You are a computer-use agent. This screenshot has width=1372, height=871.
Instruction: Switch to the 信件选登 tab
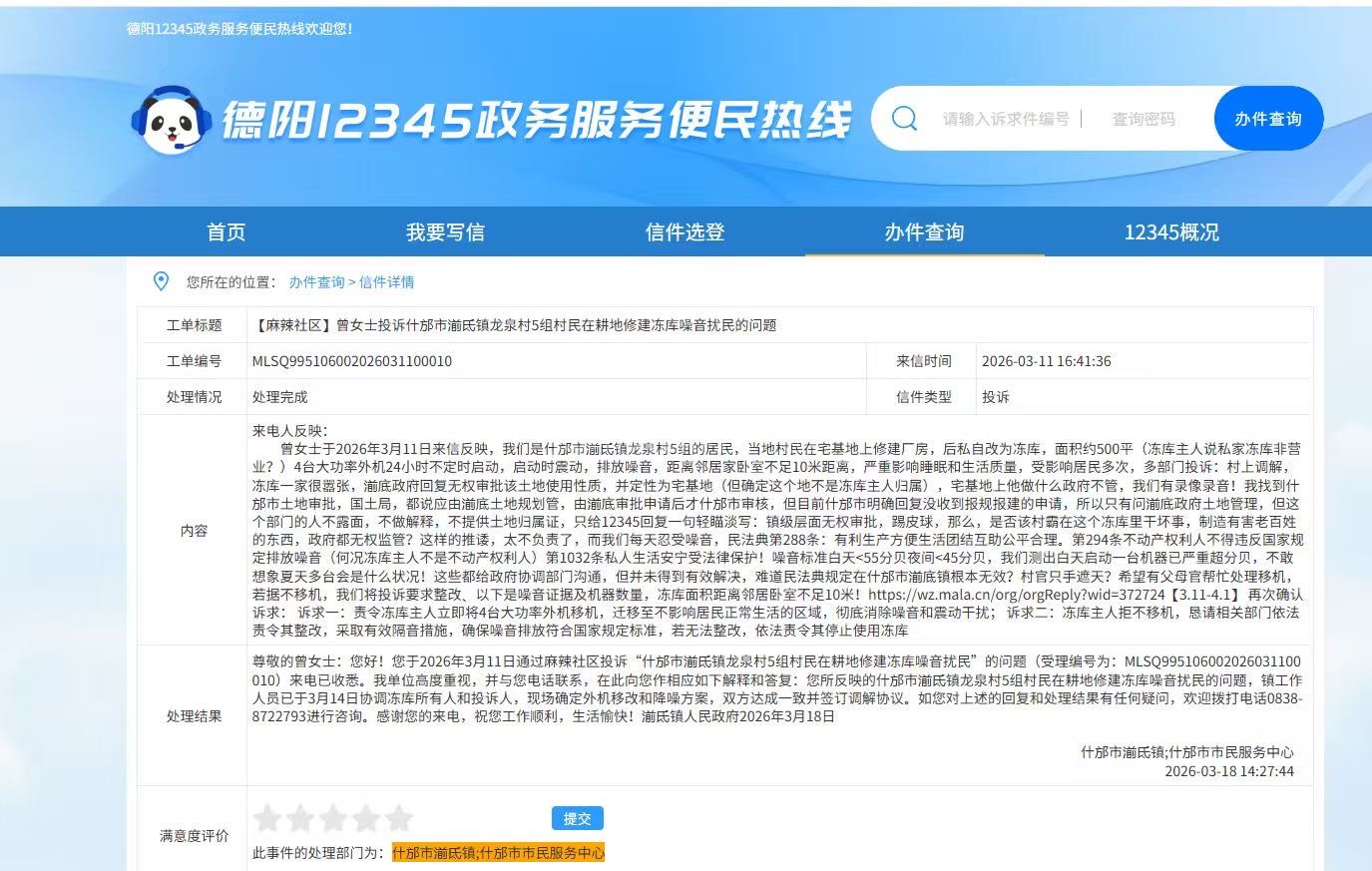(x=685, y=232)
